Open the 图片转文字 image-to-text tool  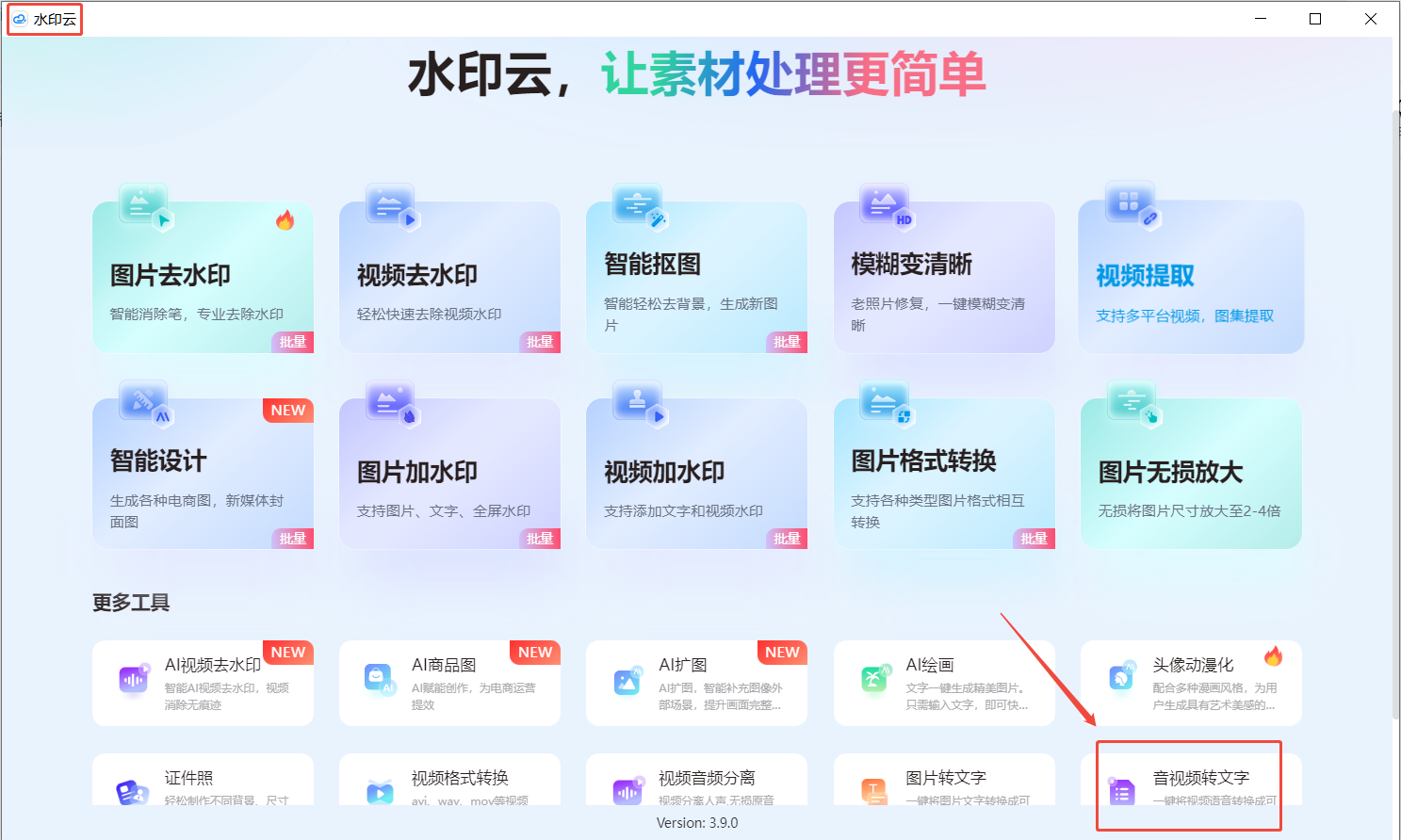coord(943,786)
